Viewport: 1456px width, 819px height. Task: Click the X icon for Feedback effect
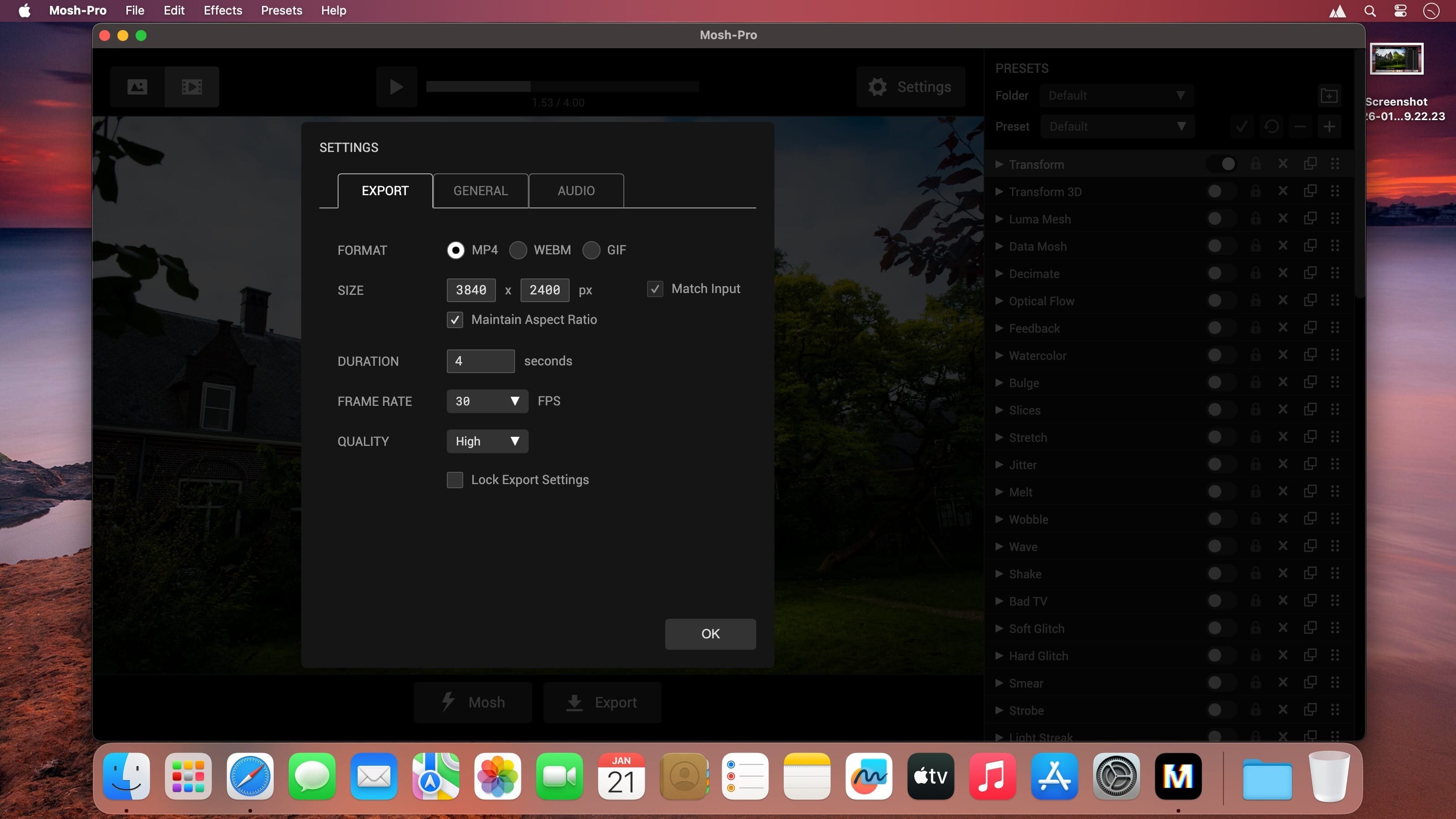click(x=1283, y=328)
